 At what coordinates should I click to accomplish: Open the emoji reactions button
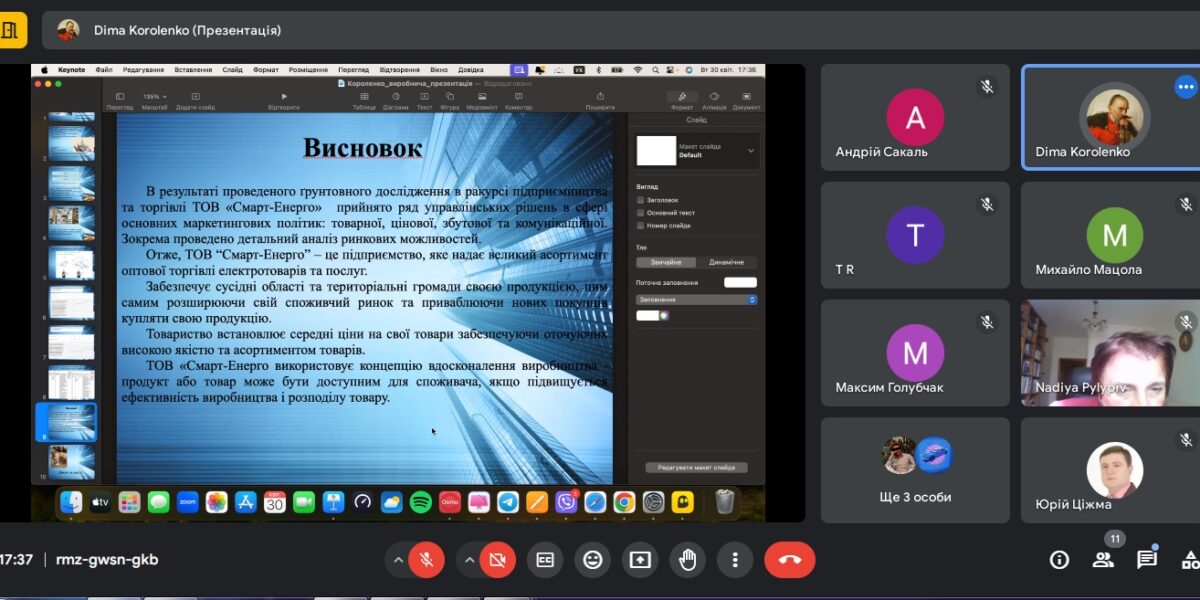click(593, 560)
